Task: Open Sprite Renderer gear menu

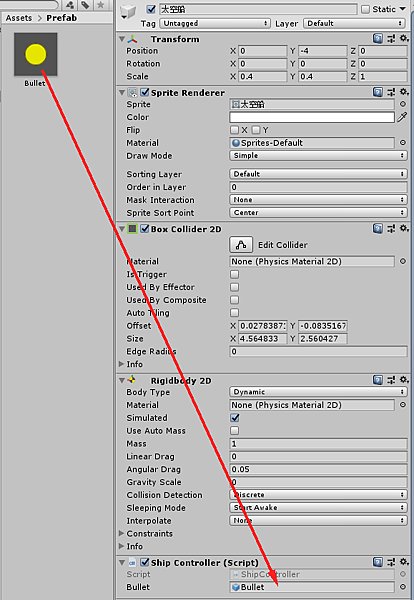Action: tap(404, 92)
